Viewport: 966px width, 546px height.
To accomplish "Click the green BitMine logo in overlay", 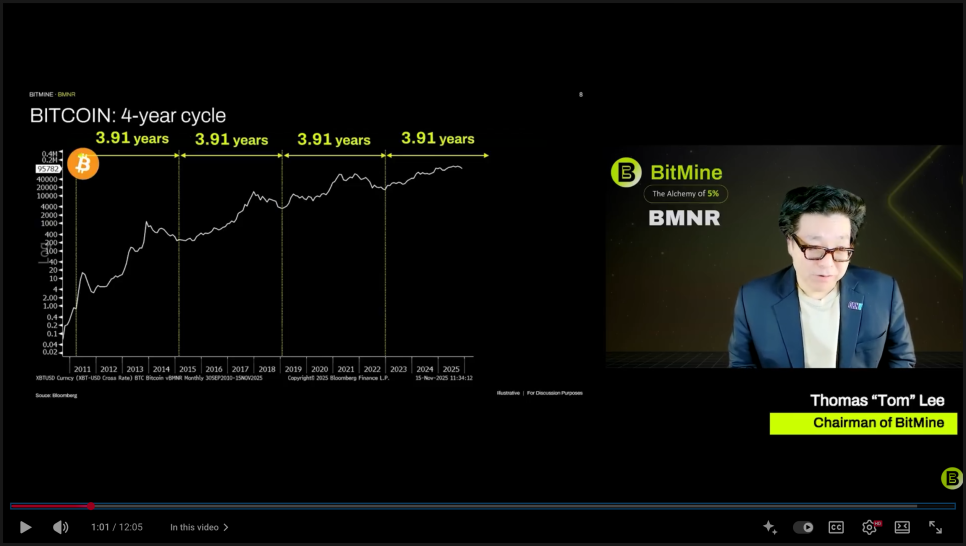I will (x=627, y=173).
